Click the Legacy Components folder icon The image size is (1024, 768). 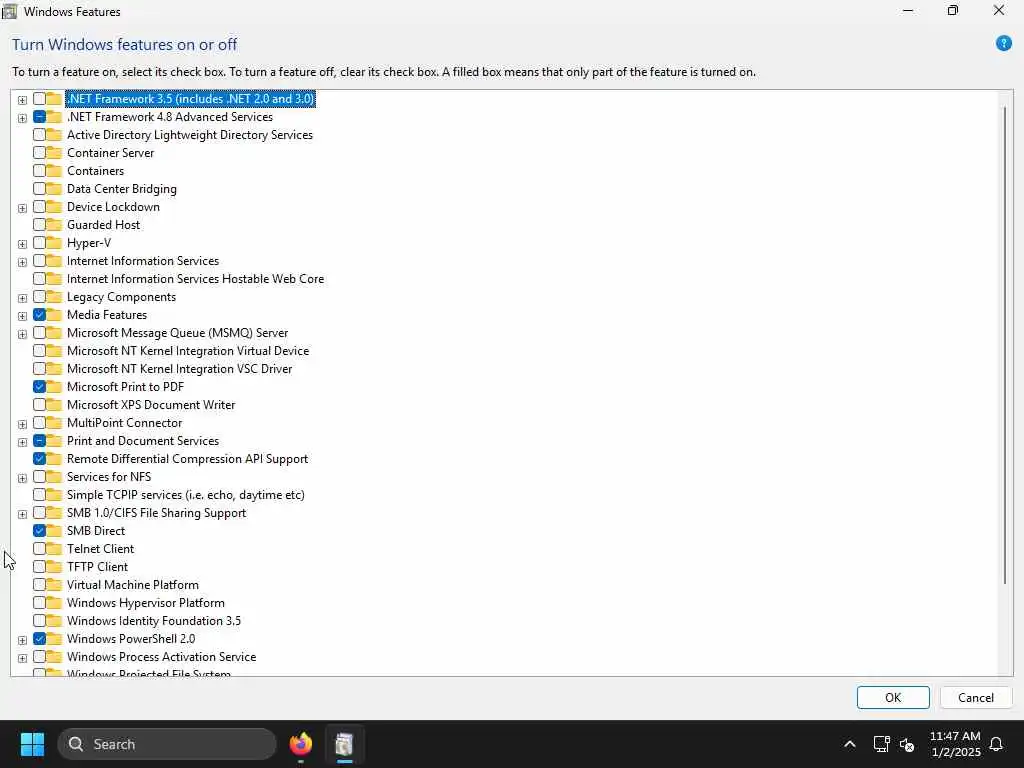(x=54, y=296)
